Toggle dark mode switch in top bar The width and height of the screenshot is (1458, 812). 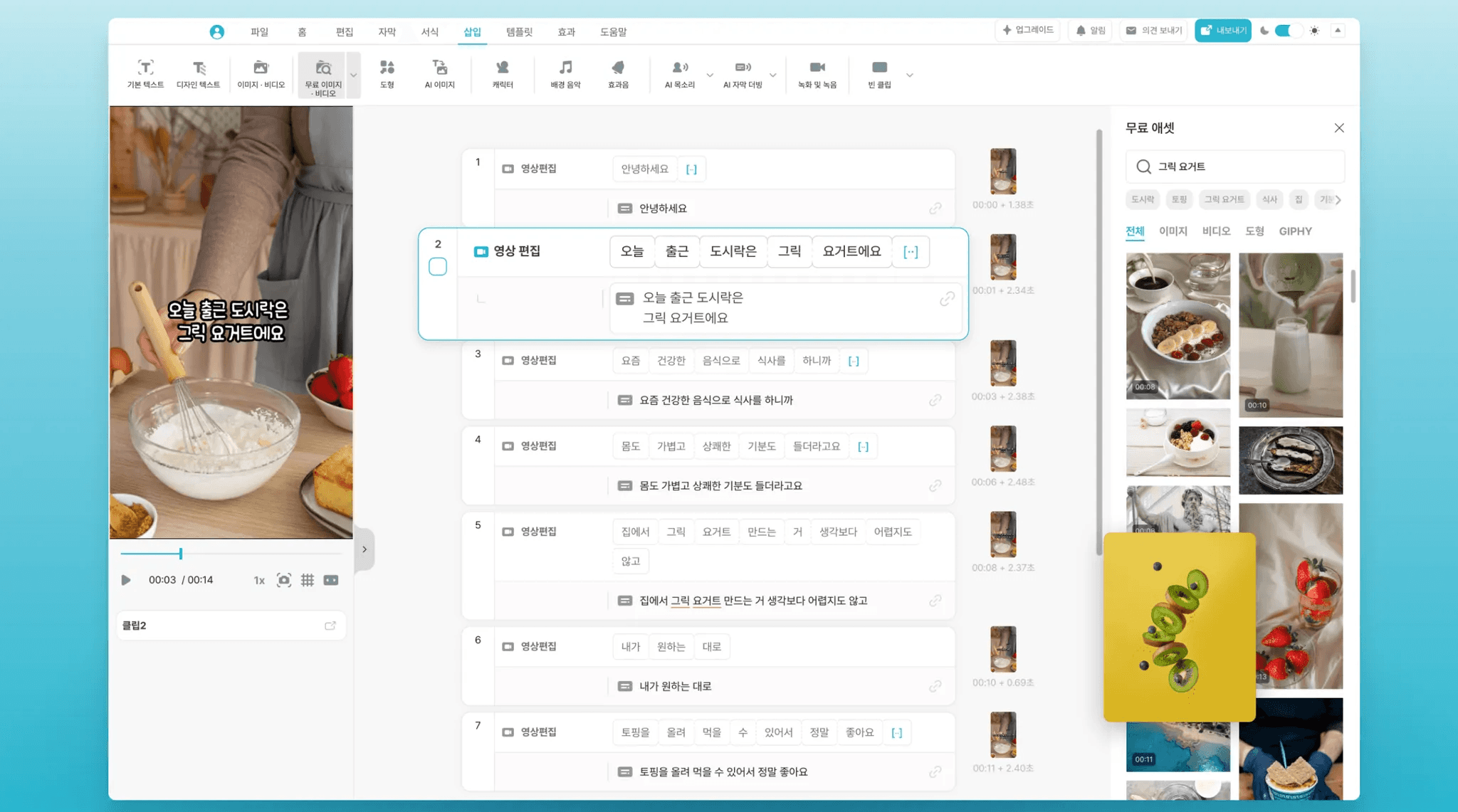point(1288,31)
